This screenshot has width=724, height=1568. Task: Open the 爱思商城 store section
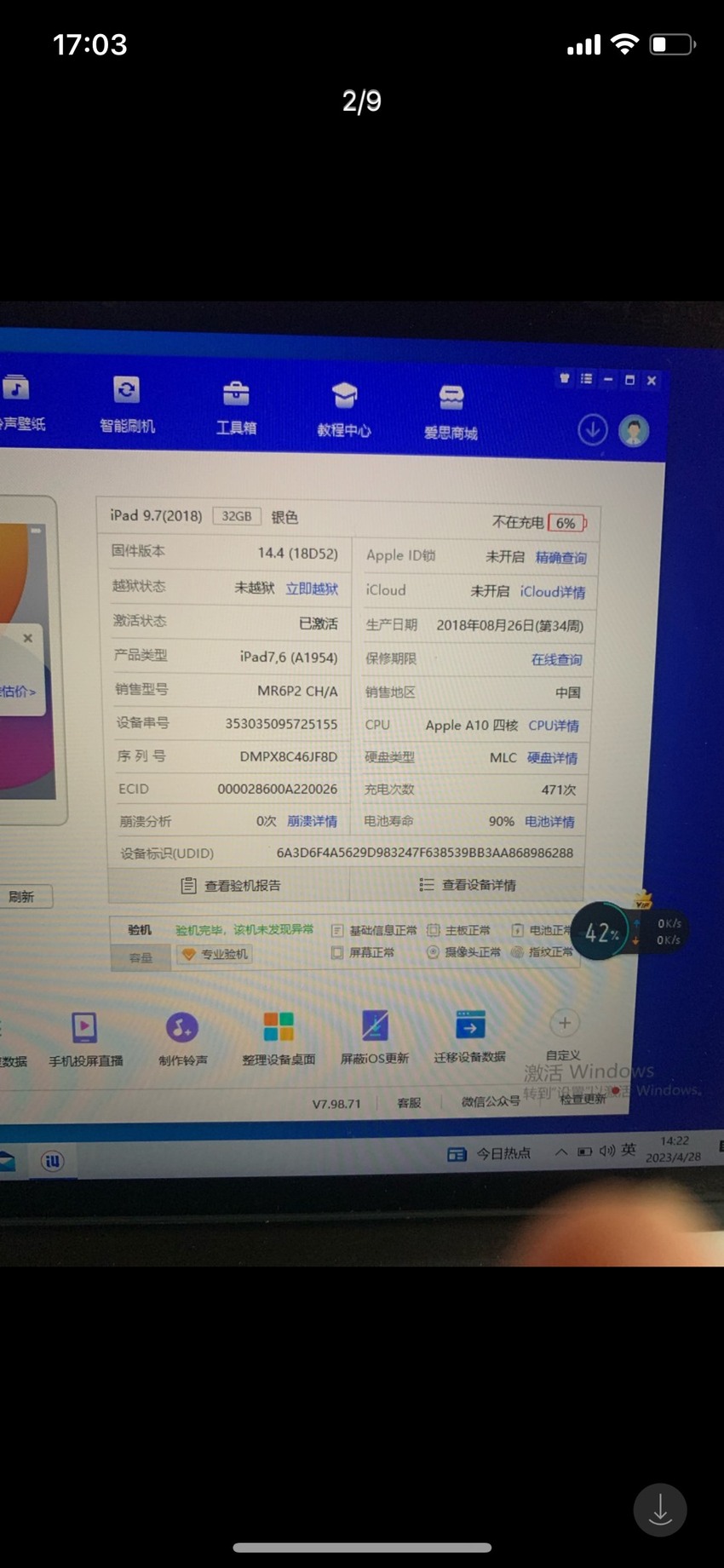click(x=451, y=414)
